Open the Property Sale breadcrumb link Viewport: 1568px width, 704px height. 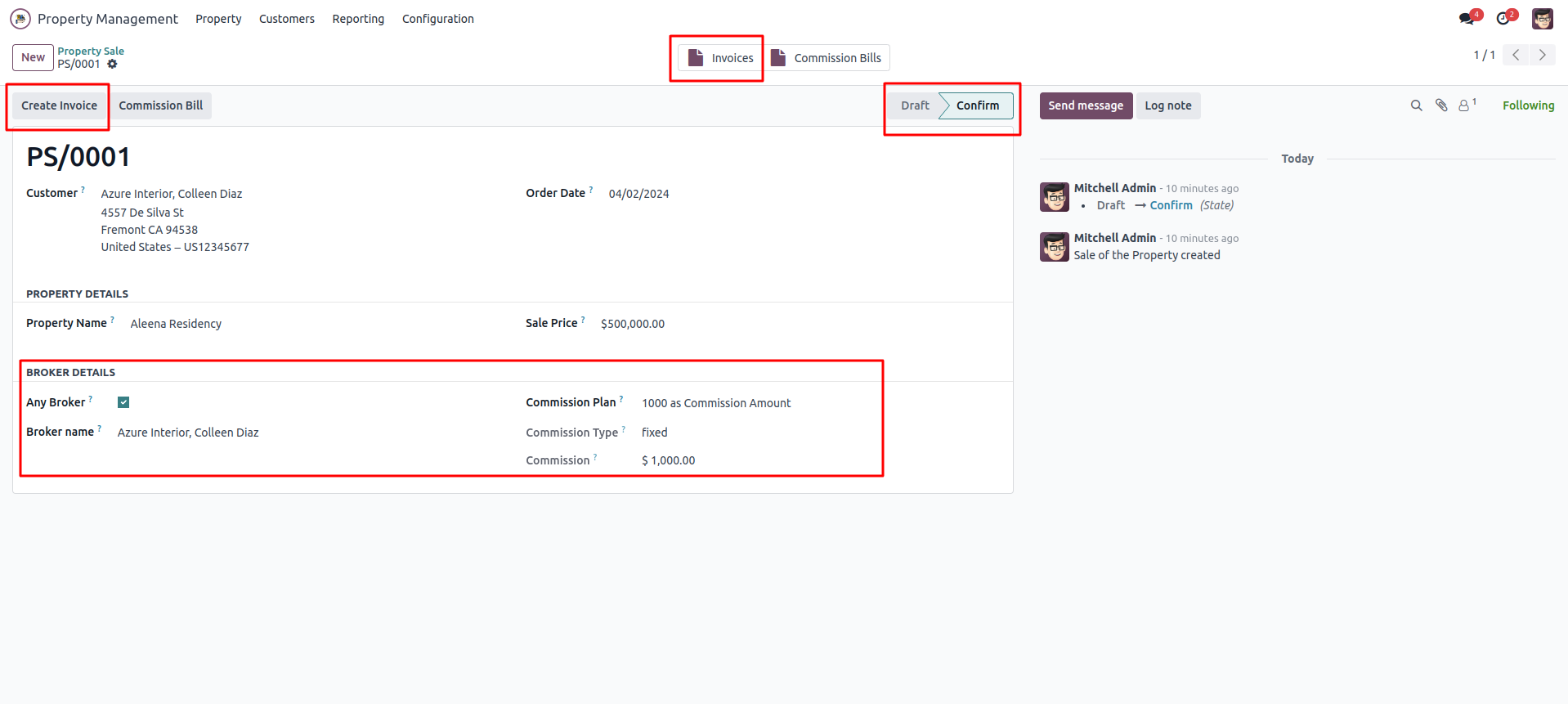coord(91,51)
